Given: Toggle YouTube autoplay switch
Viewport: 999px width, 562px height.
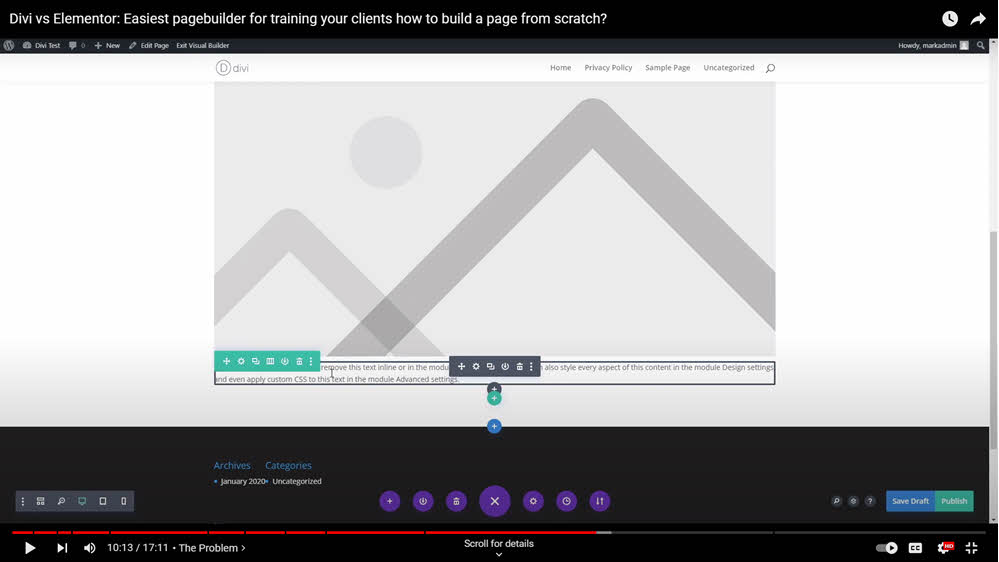Looking at the screenshot, I should point(886,548).
